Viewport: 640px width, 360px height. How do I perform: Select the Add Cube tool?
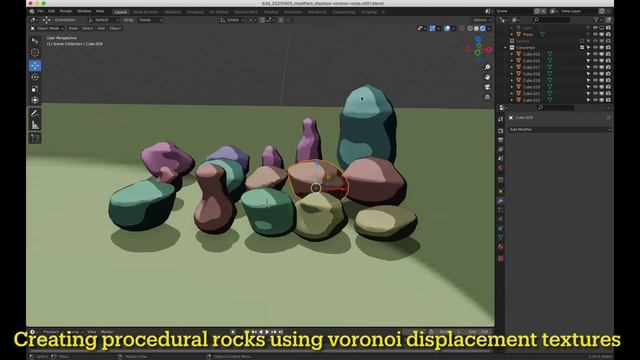(35, 138)
